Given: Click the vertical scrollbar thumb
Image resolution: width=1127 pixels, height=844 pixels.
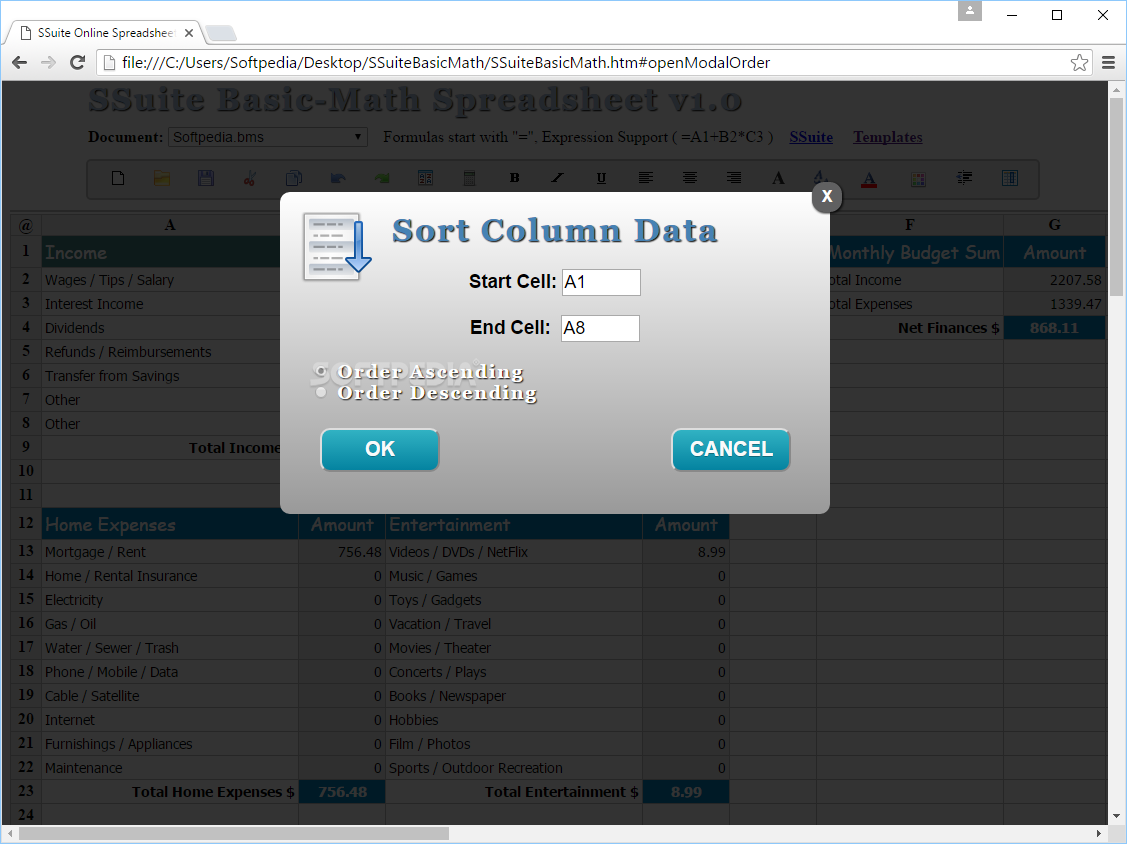Looking at the screenshot, I should coord(1116,197).
